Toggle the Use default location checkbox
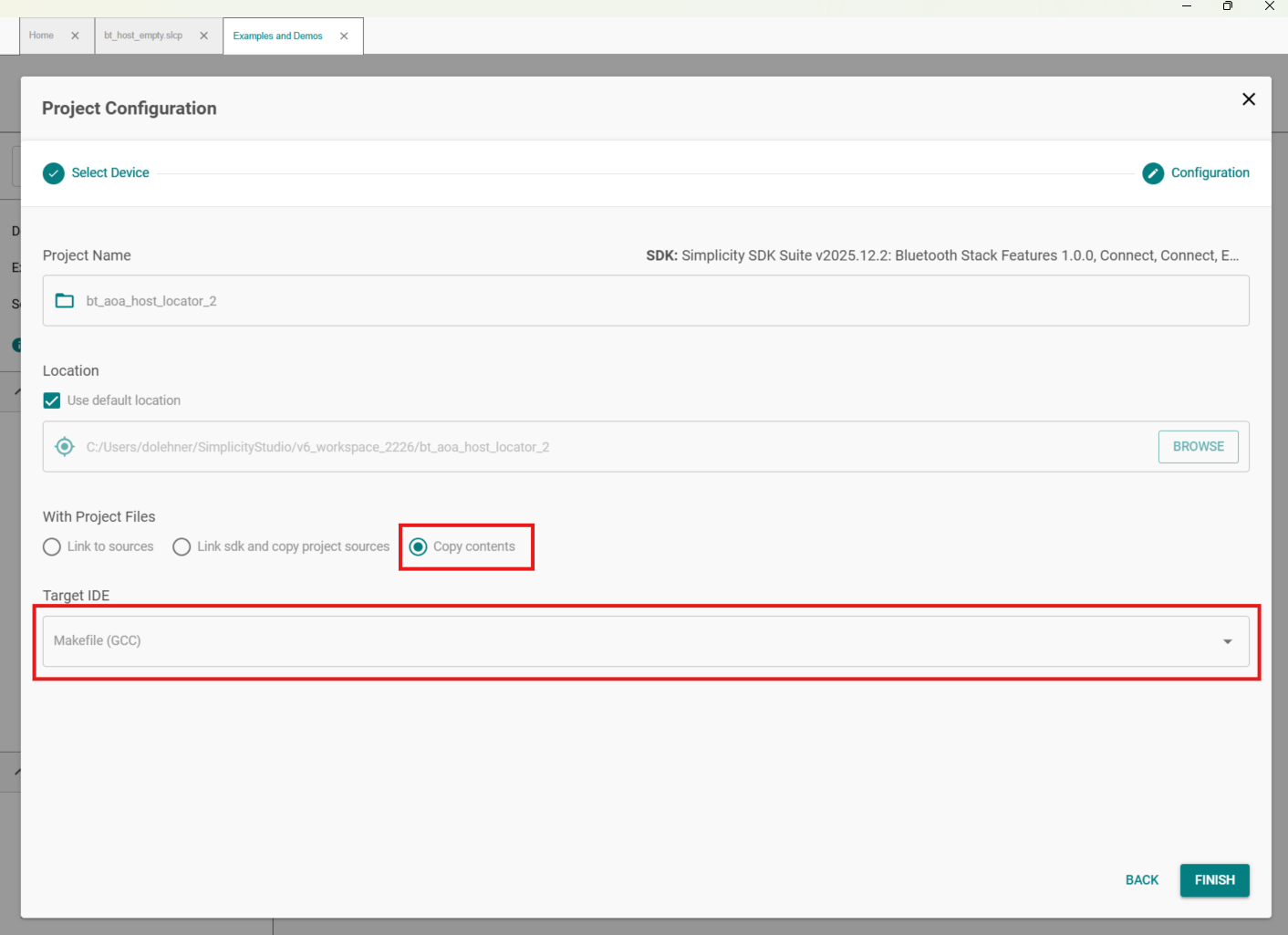 point(52,400)
